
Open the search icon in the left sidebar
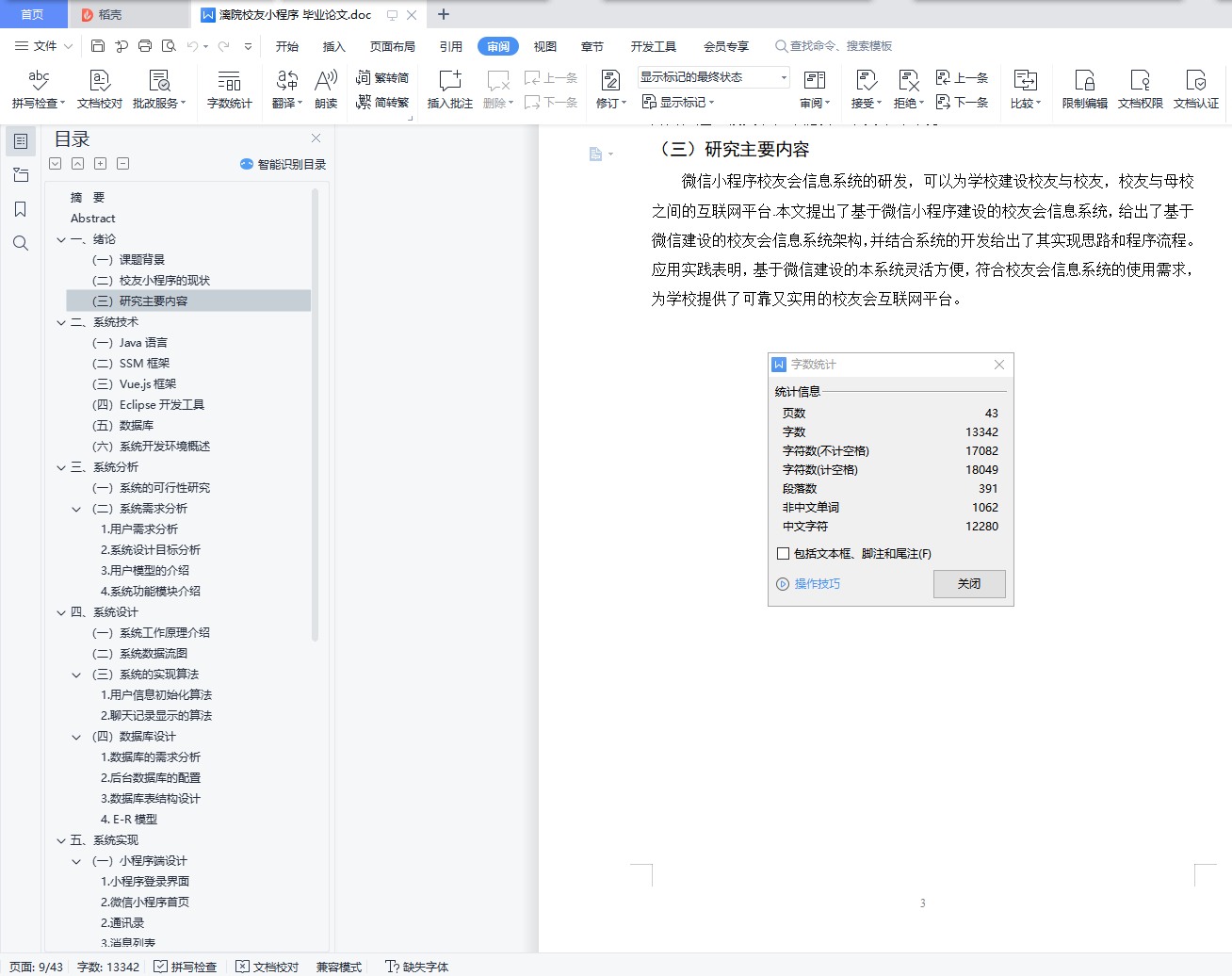[20, 243]
